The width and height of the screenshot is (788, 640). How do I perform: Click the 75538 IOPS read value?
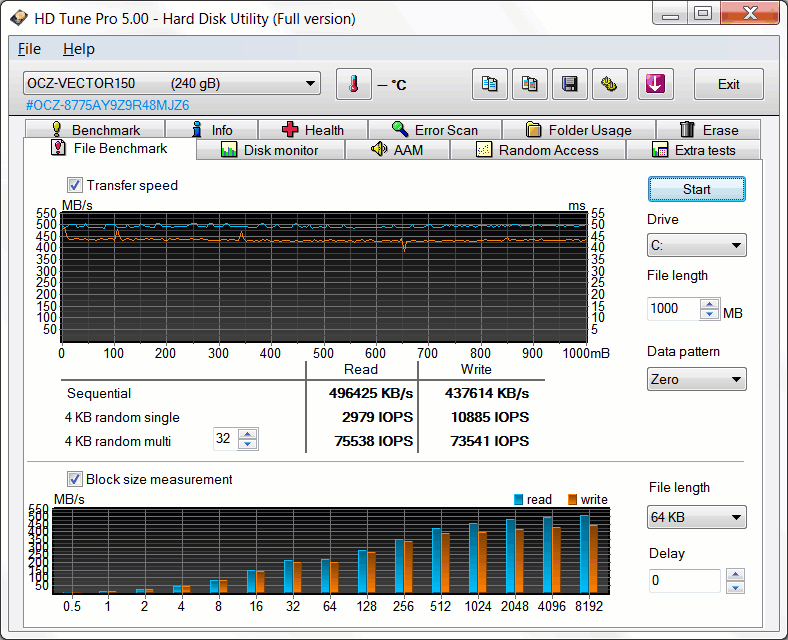click(374, 441)
